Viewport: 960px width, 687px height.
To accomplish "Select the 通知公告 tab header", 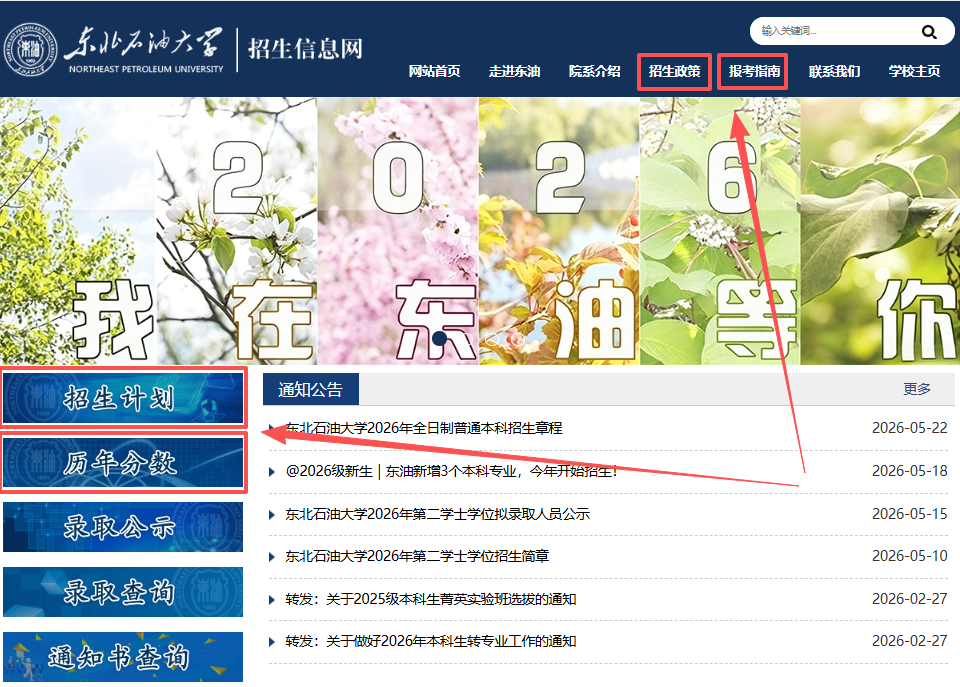I will [310, 389].
